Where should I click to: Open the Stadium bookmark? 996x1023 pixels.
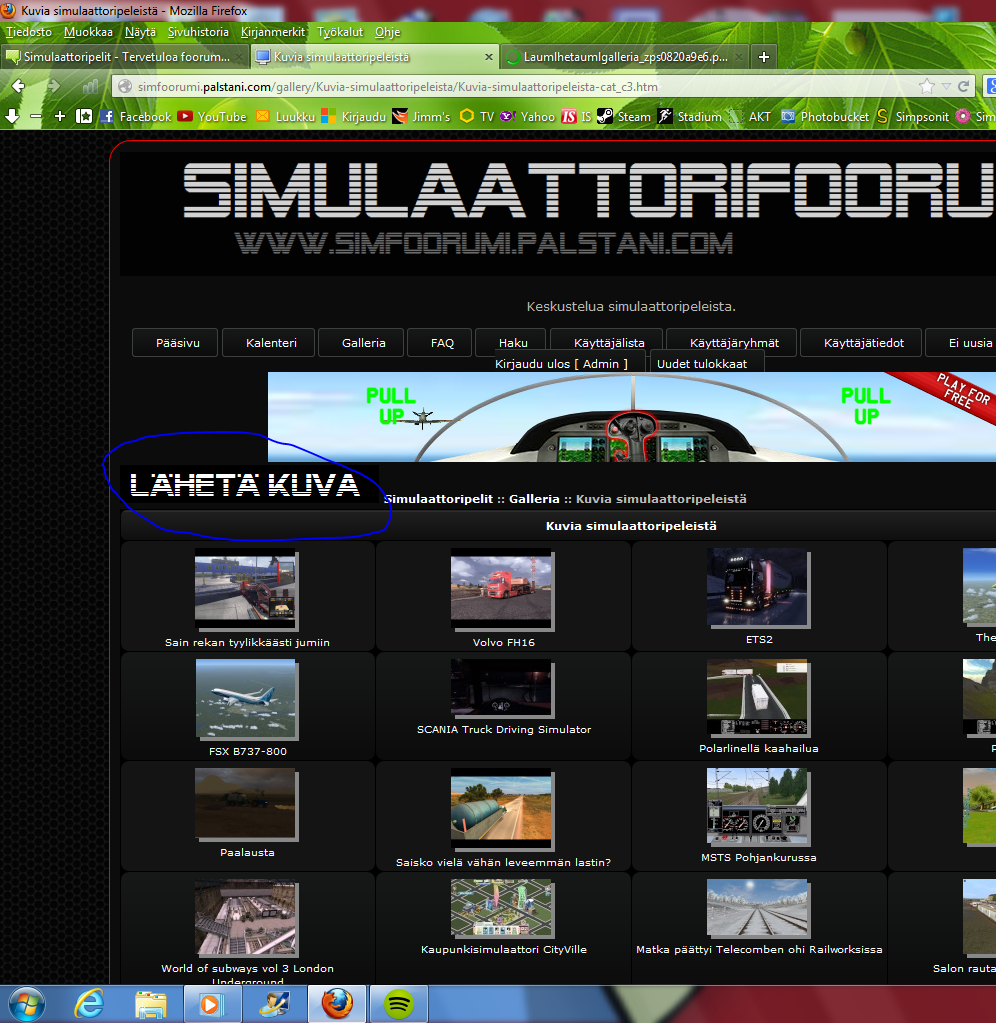point(690,116)
